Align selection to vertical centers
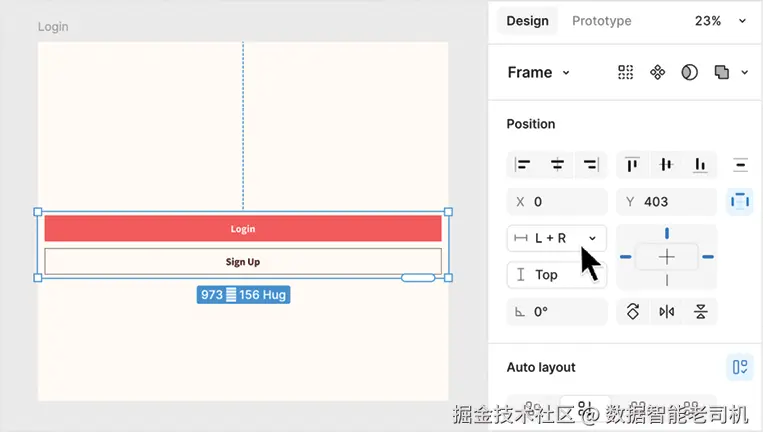The width and height of the screenshot is (763, 440). [666, 165]
